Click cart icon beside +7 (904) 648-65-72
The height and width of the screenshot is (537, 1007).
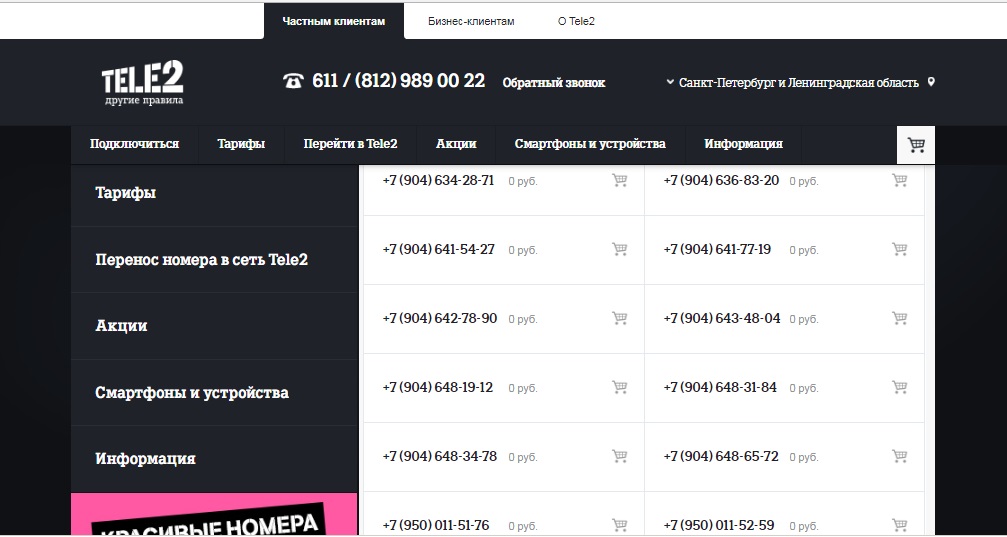pyautogui.click(x=899, y=457)
